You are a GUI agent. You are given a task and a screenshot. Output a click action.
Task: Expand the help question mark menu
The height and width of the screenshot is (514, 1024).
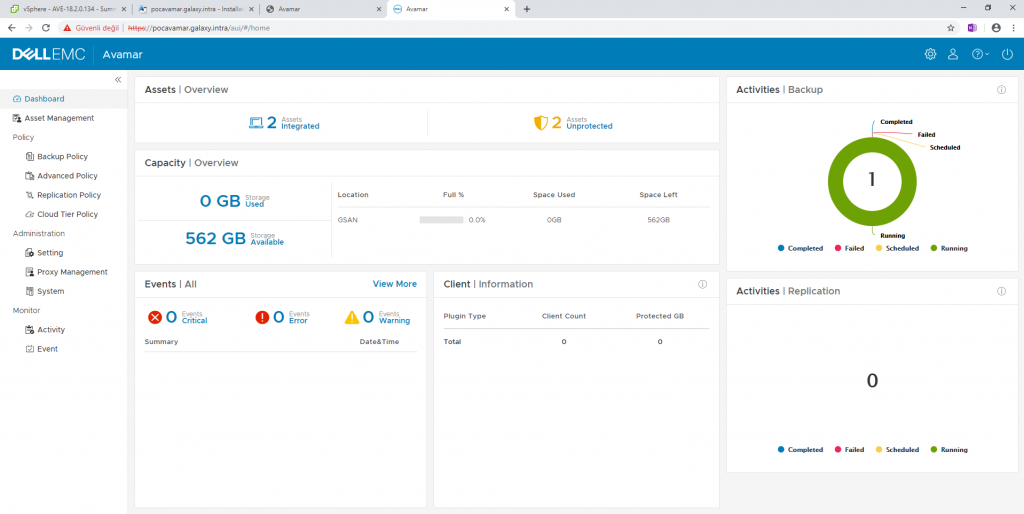[x=980, y=54]
